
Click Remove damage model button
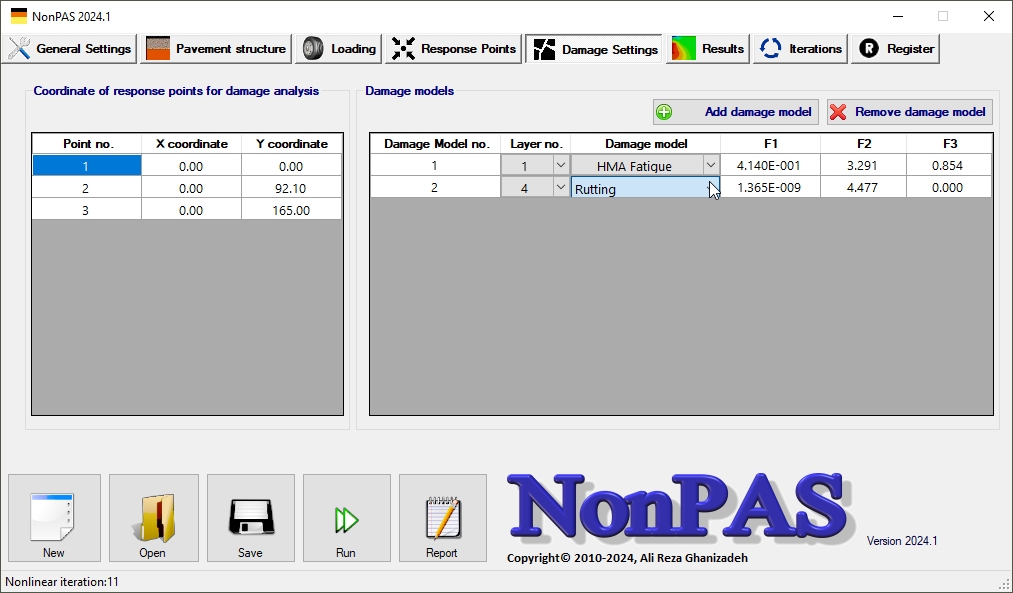click(x=909, y=112)
